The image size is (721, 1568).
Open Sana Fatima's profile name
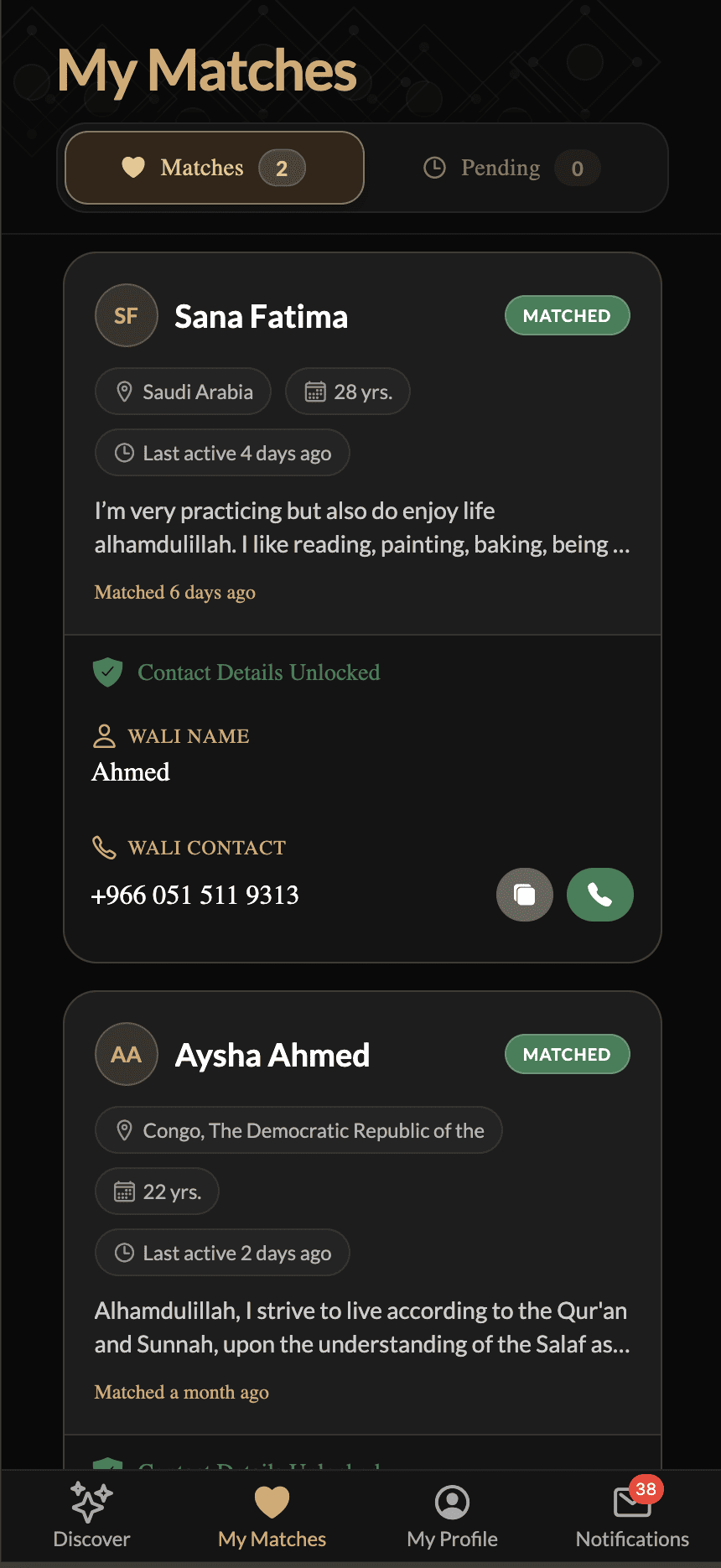tap(261, 317)
